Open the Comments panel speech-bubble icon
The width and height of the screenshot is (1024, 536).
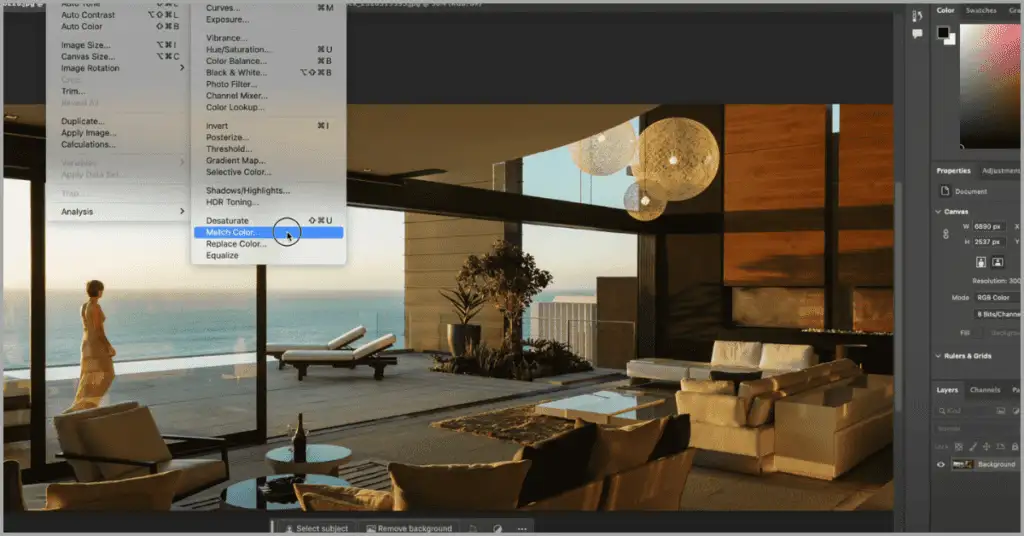point(917,34)
